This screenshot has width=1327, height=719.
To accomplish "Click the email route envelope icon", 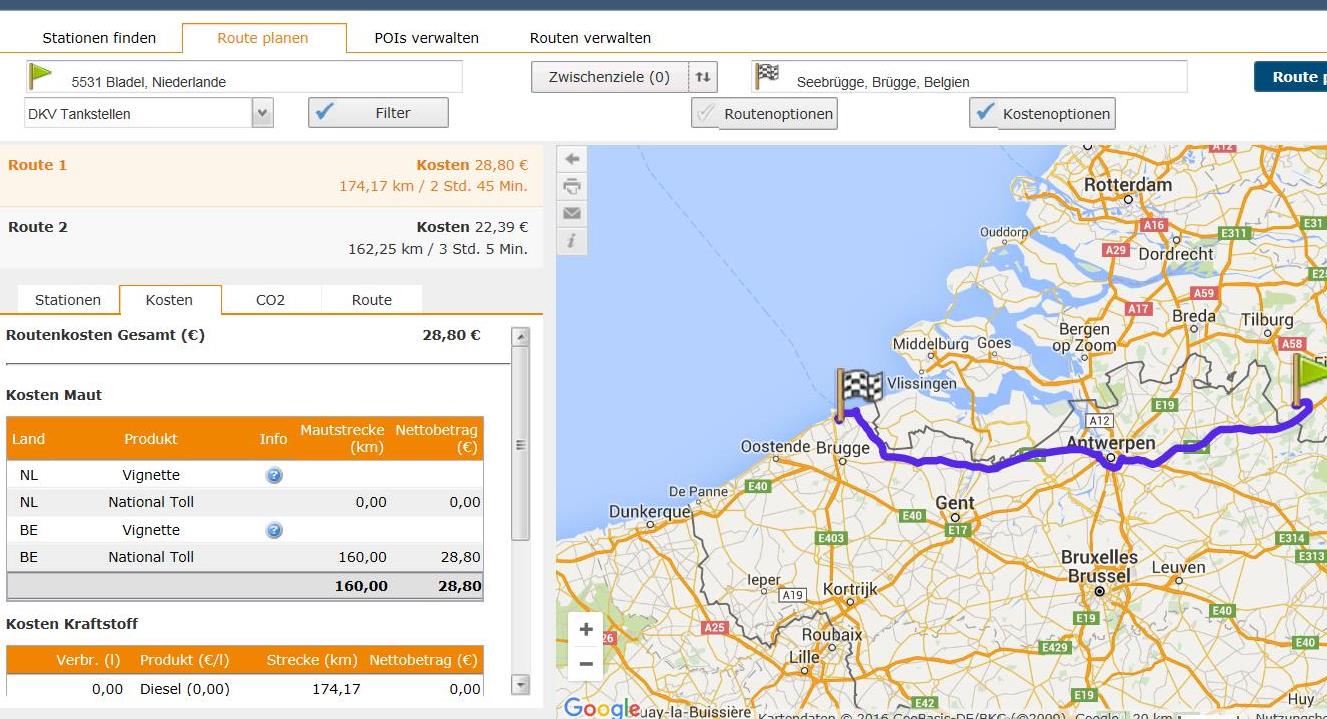I will (571, 213).
